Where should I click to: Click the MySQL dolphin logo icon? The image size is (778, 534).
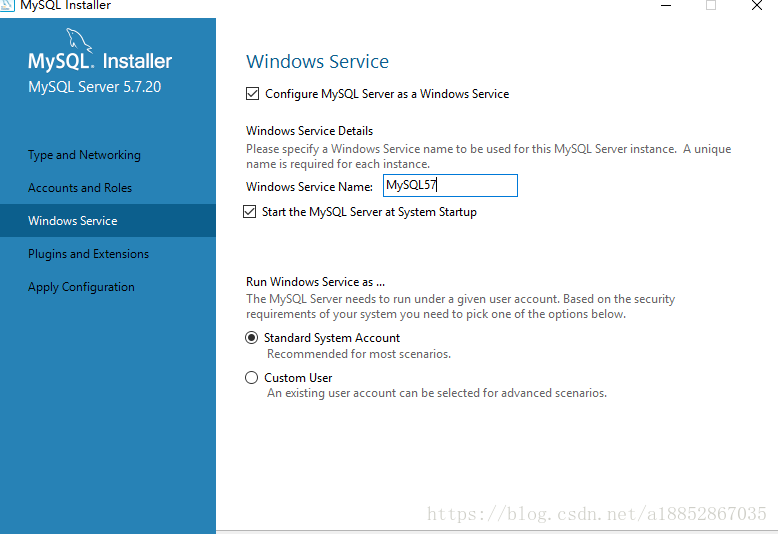tap(79, 40)
